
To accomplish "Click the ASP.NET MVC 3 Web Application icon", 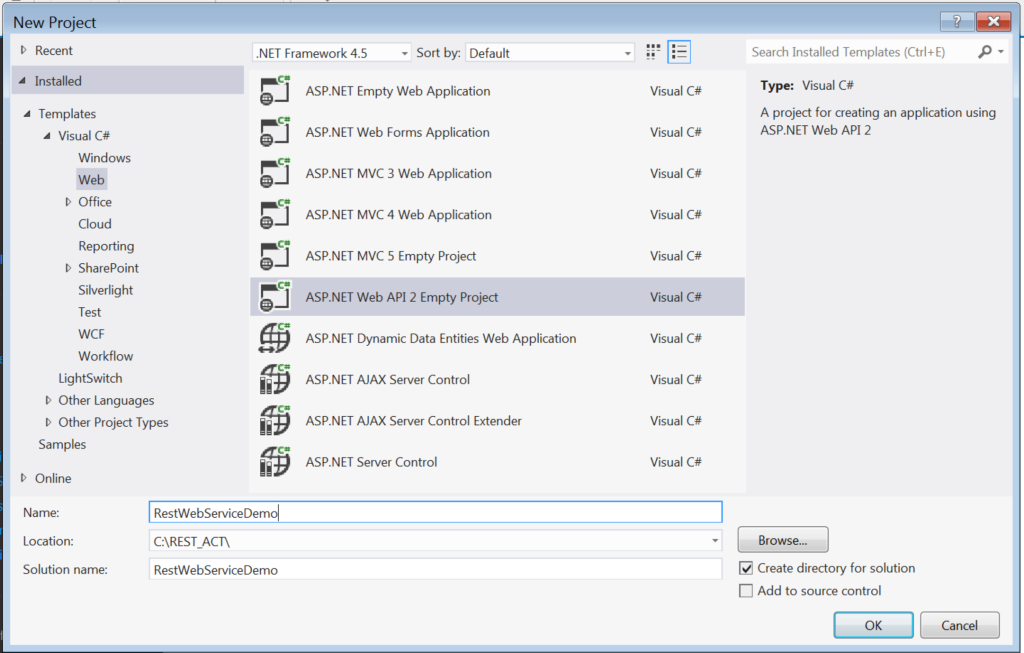I will pos(275,173).
